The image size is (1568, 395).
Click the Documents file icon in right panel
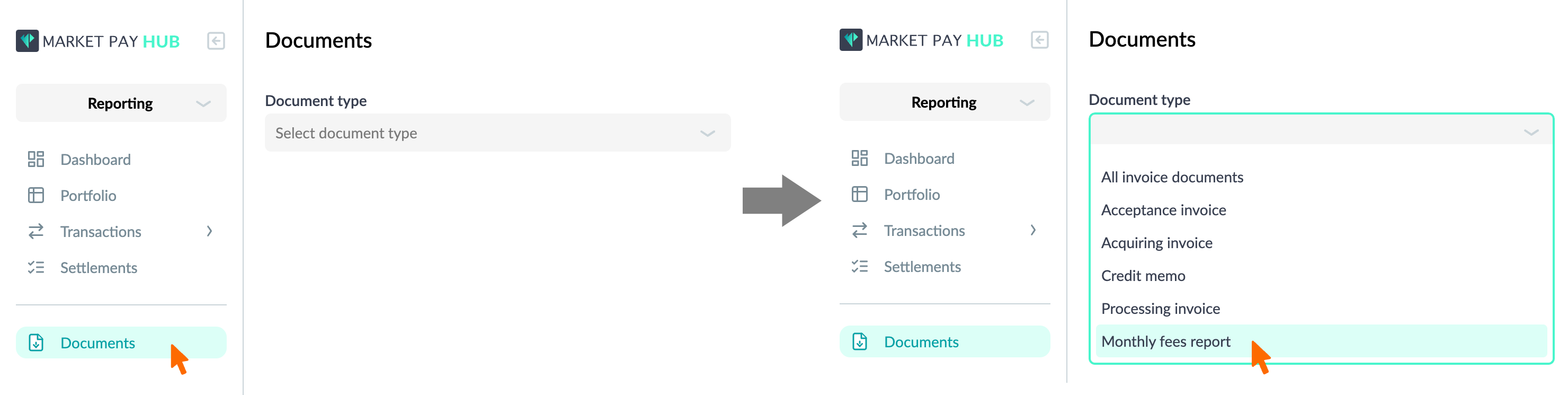[859, 341]
